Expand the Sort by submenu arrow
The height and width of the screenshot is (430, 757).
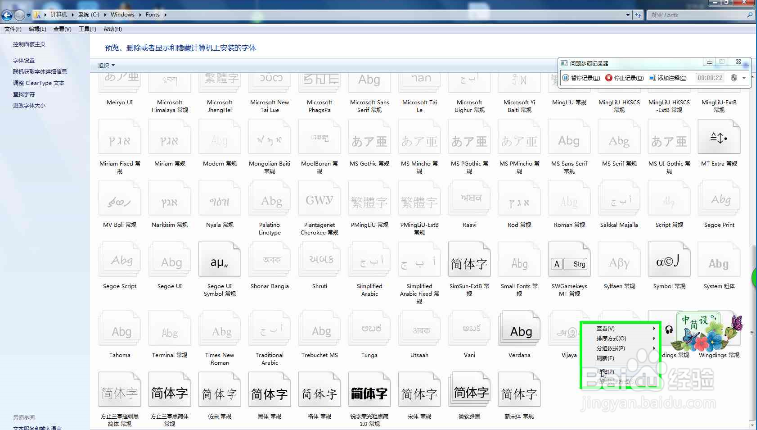[654, 338]
